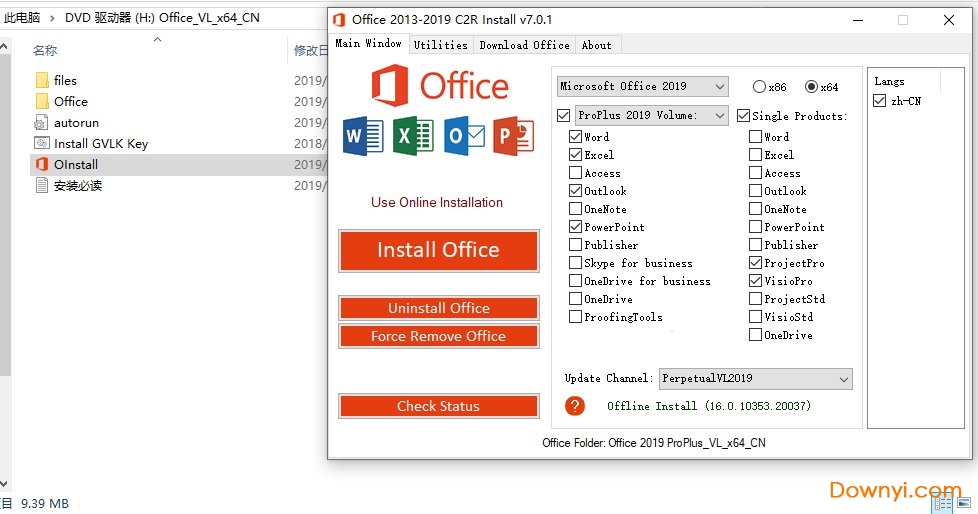Select the OInstall application file icon
Viewport: 978px width, 514px height.
tap(41, 164)
